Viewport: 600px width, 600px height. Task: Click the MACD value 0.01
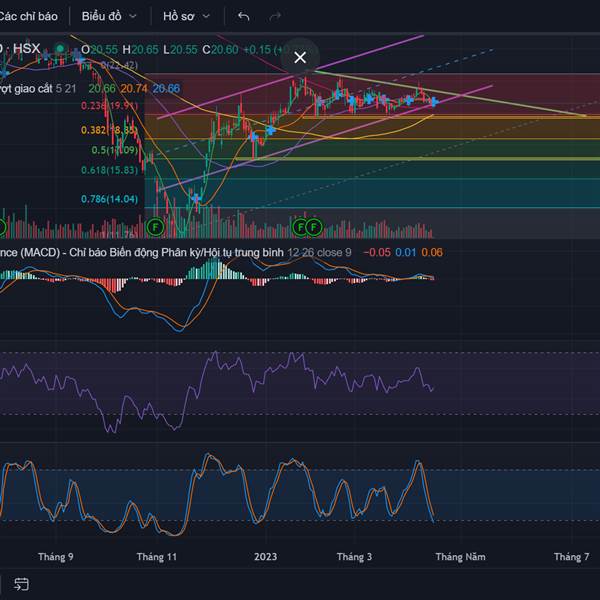406,253
